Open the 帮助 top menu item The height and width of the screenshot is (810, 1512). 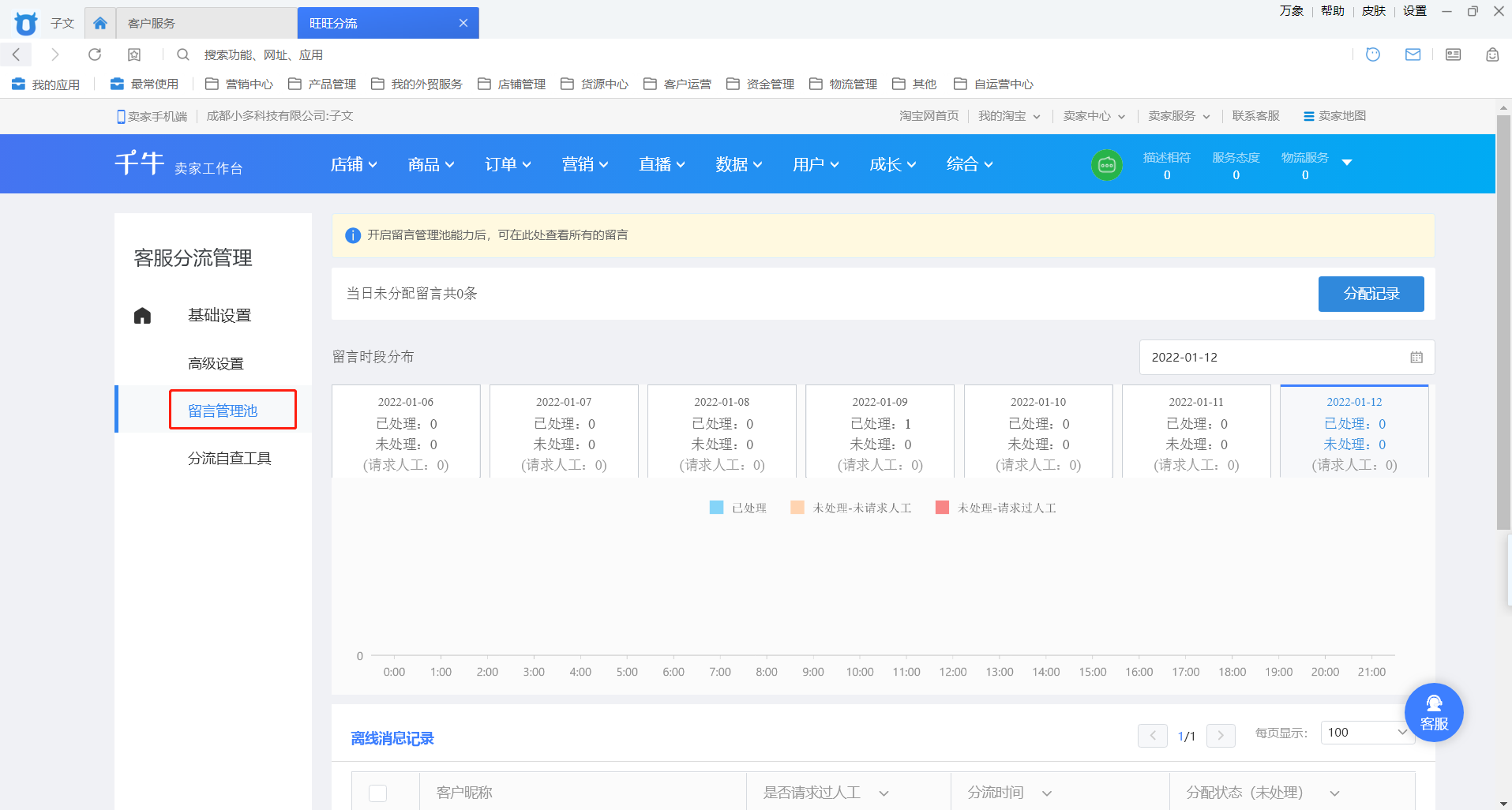1333,11
